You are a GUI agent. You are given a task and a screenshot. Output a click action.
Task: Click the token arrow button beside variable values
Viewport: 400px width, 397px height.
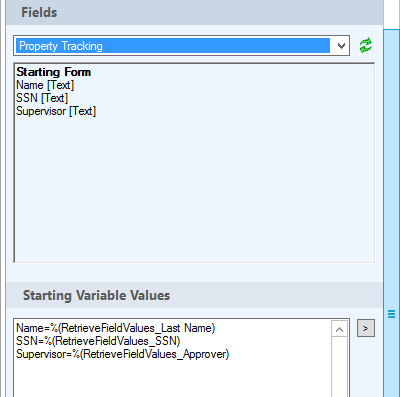[x=366, y=328]
